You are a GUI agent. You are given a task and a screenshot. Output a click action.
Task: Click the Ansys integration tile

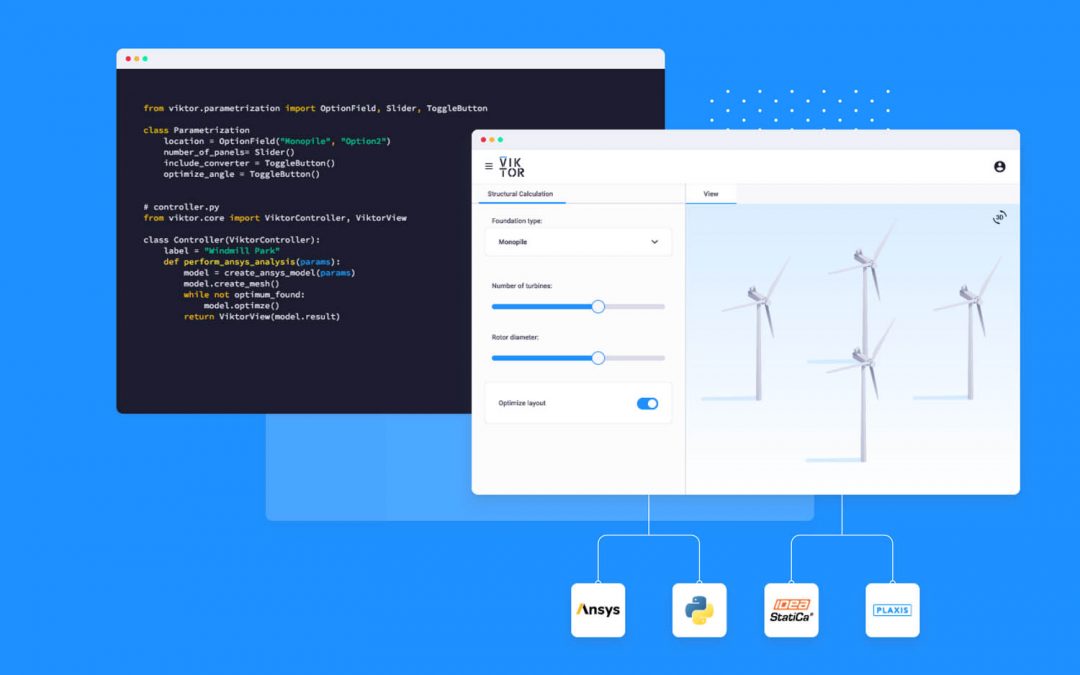click(598, 610)
